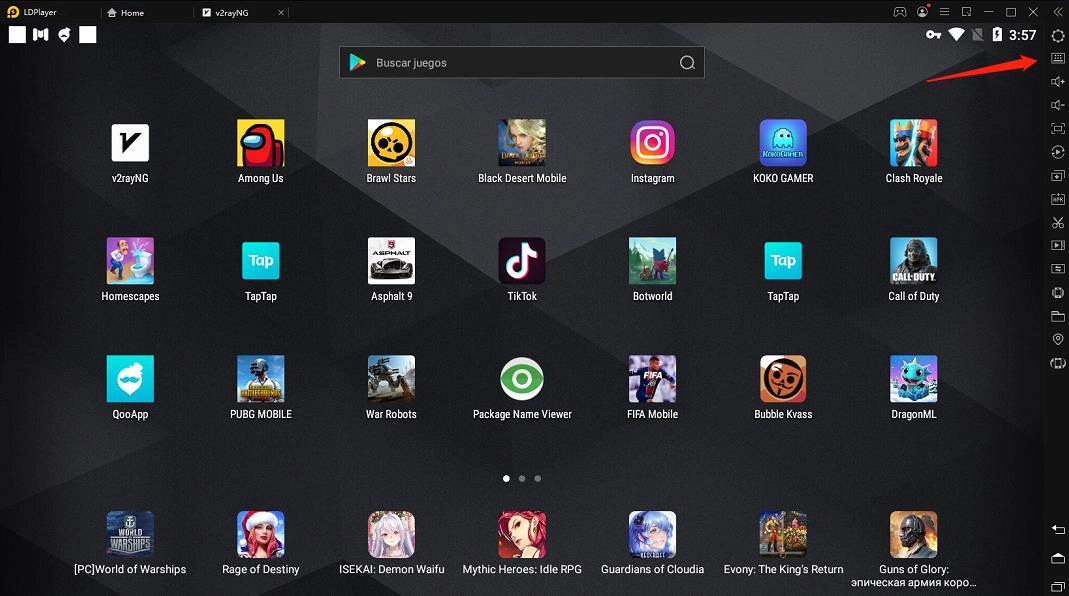Open Package Name Viewer
The width and height of the screenshot is (1069, 596).
pos(522,378)
